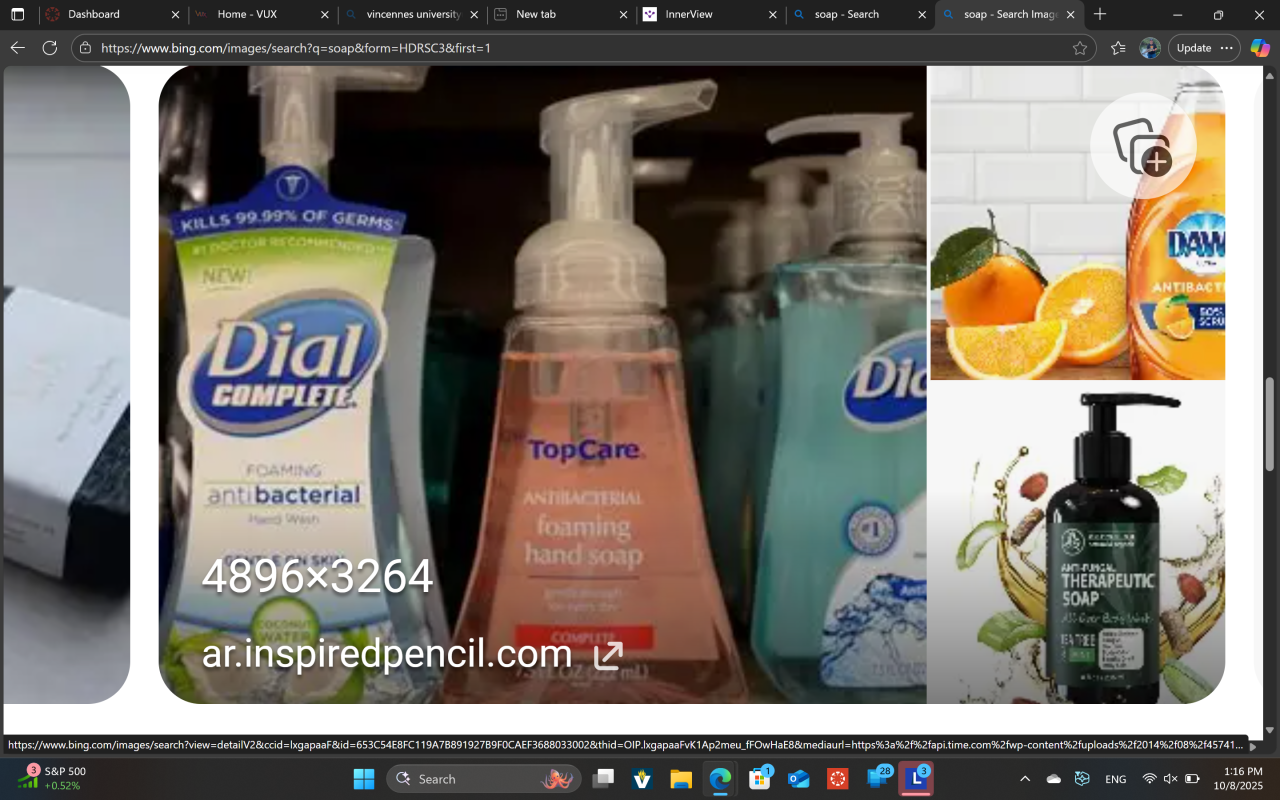Open the browser profile avatar
The height and width of the screenshot is (800, 1280).
click(x=1150, y=48)
